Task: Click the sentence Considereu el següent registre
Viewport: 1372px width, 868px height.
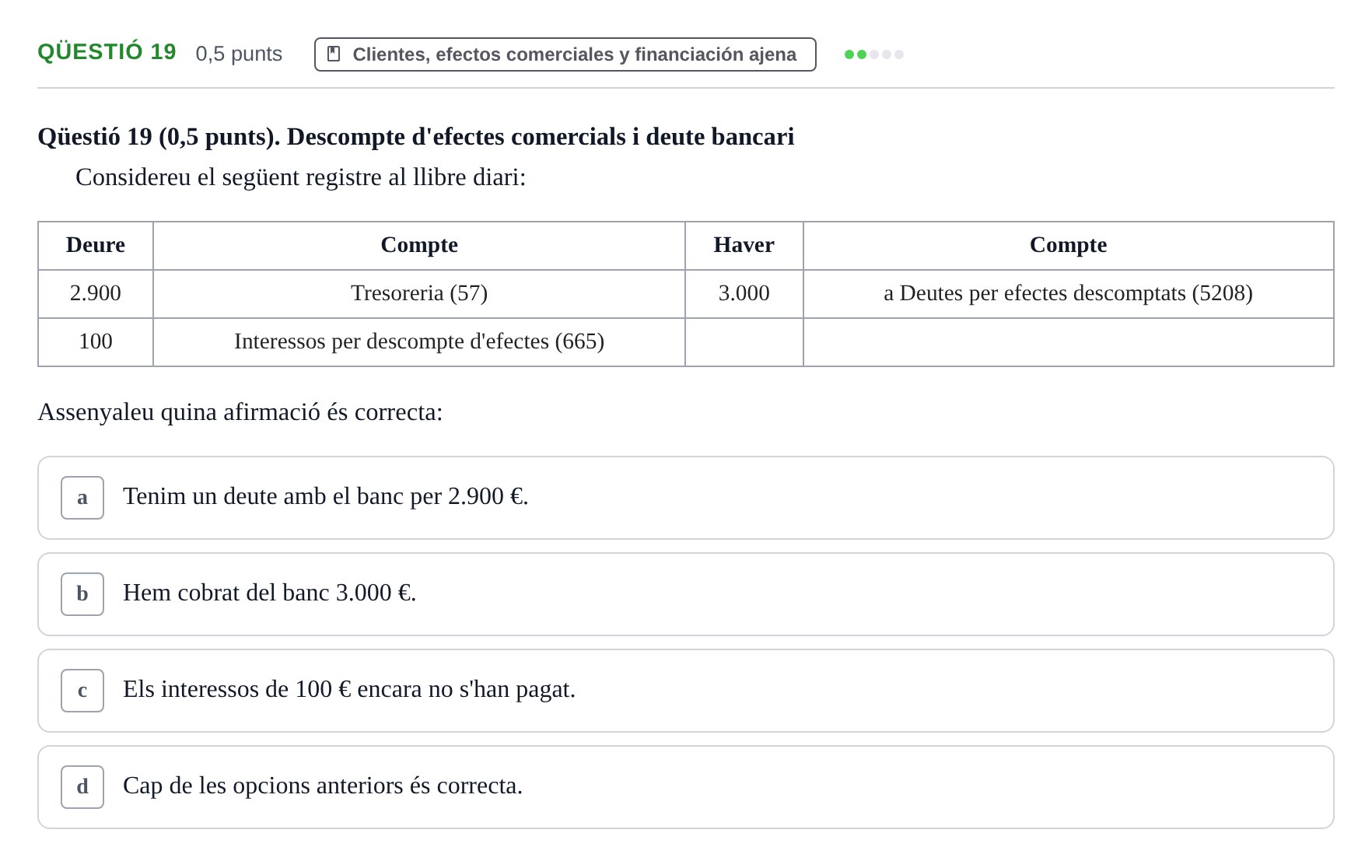Action: 300,177
